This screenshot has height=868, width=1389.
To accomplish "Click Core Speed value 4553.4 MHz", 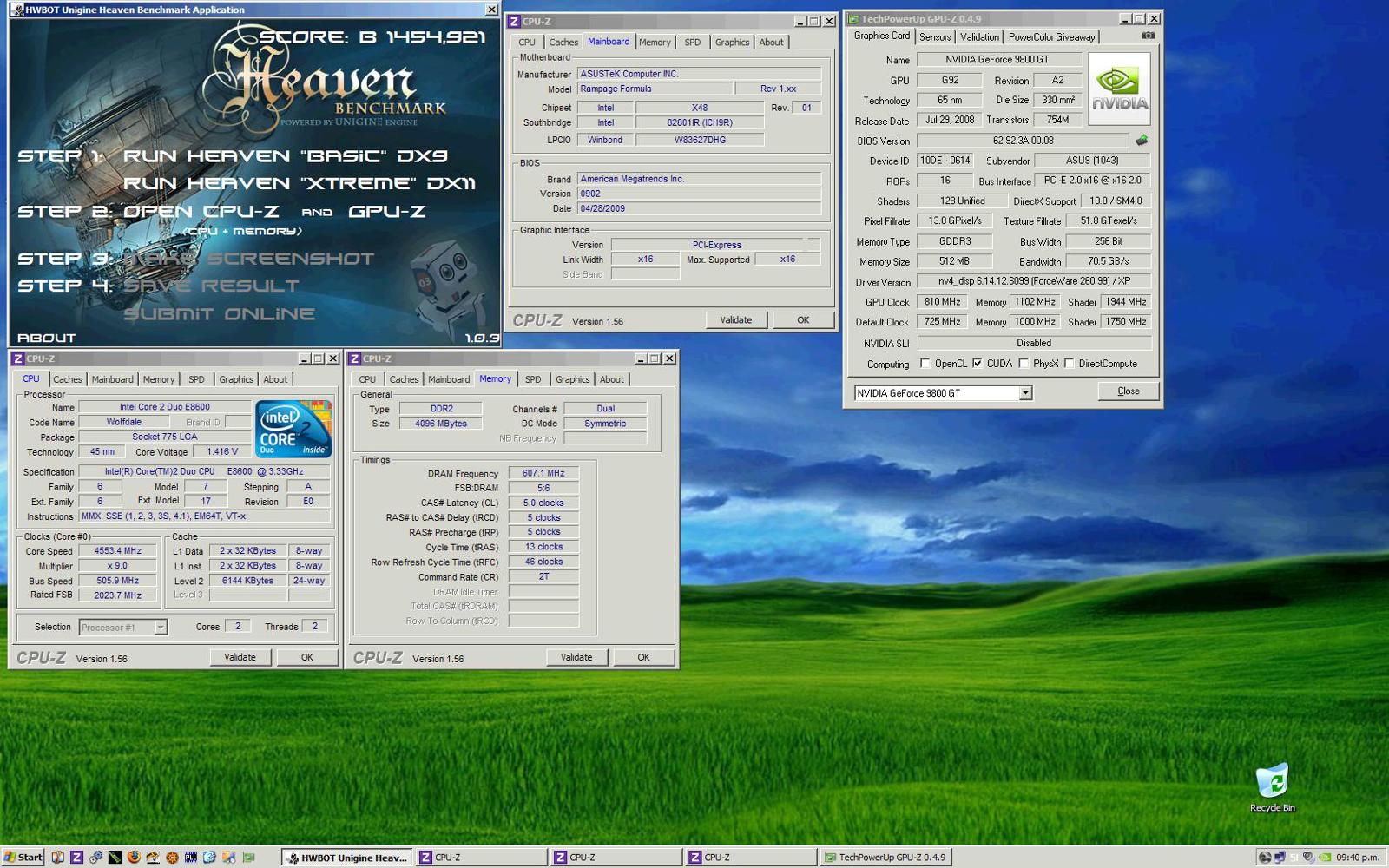I will 118,551.
